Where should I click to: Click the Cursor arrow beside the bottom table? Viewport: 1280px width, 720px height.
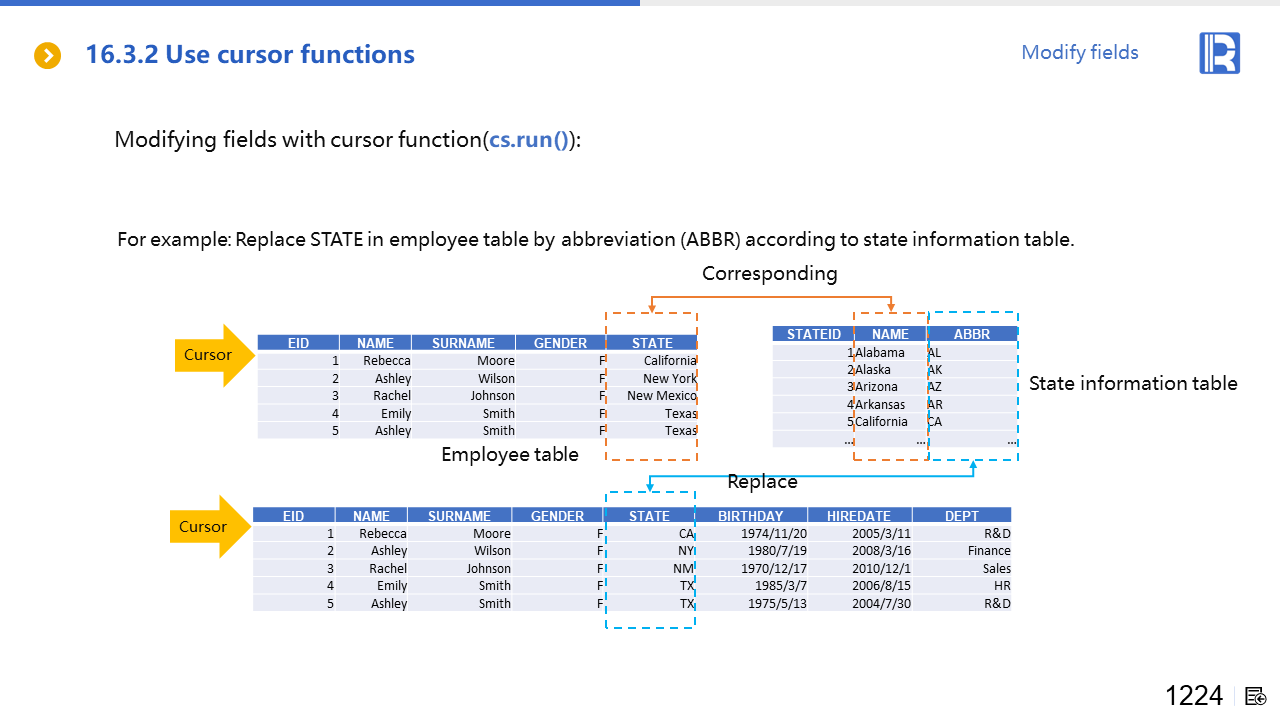208,527
